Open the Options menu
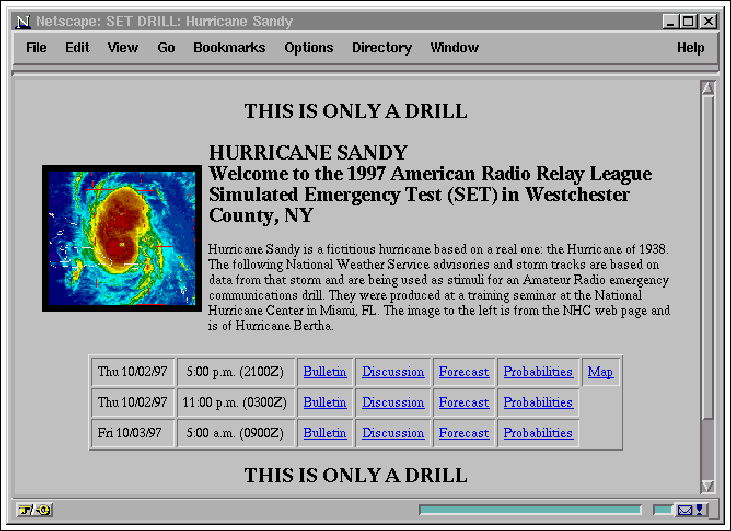This screenshot has height=531, width=731. click(309, 48)
